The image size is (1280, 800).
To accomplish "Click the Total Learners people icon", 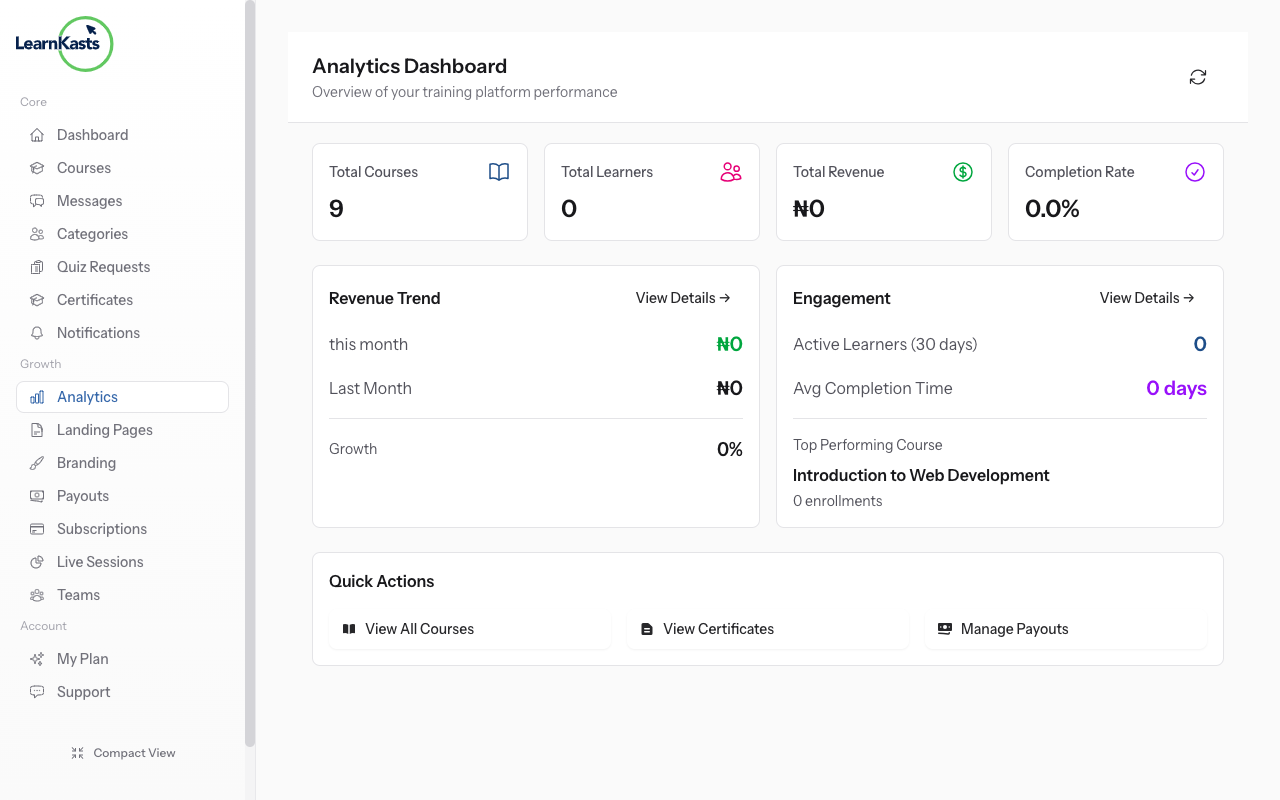I will click(x=731, y=171).
